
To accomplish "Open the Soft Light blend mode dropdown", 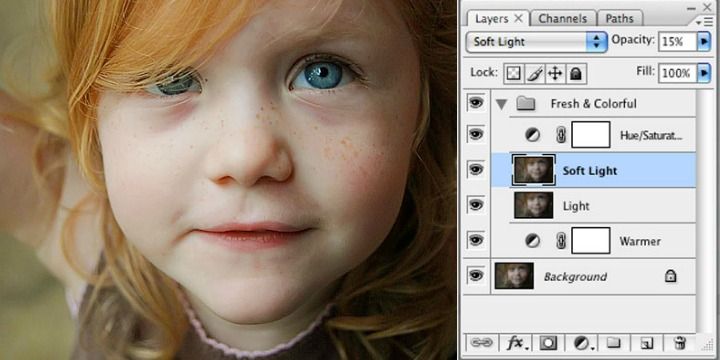I will [x=536, y=41].
